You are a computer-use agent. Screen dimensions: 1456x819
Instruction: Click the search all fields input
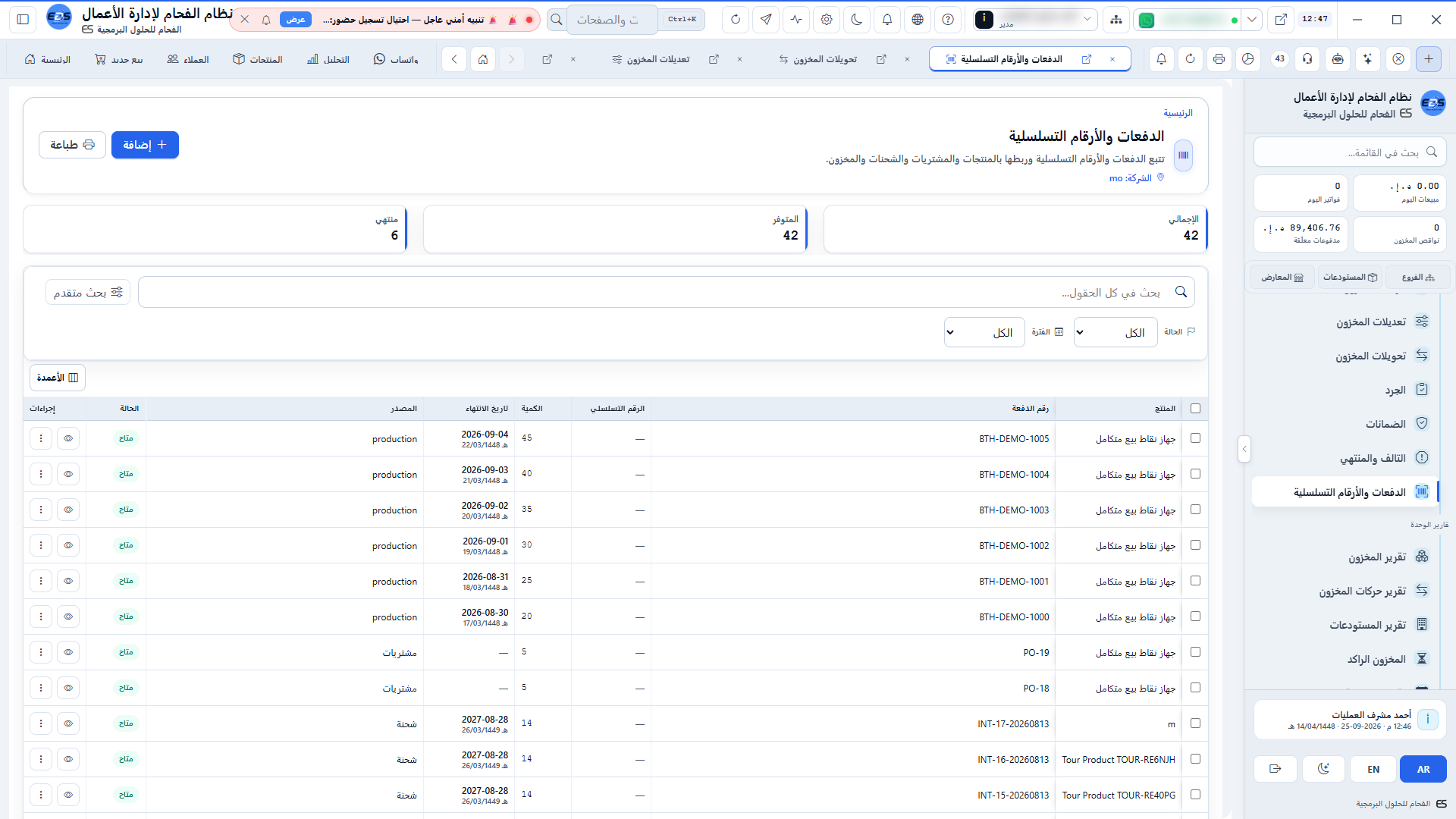[x=667, y=292]
